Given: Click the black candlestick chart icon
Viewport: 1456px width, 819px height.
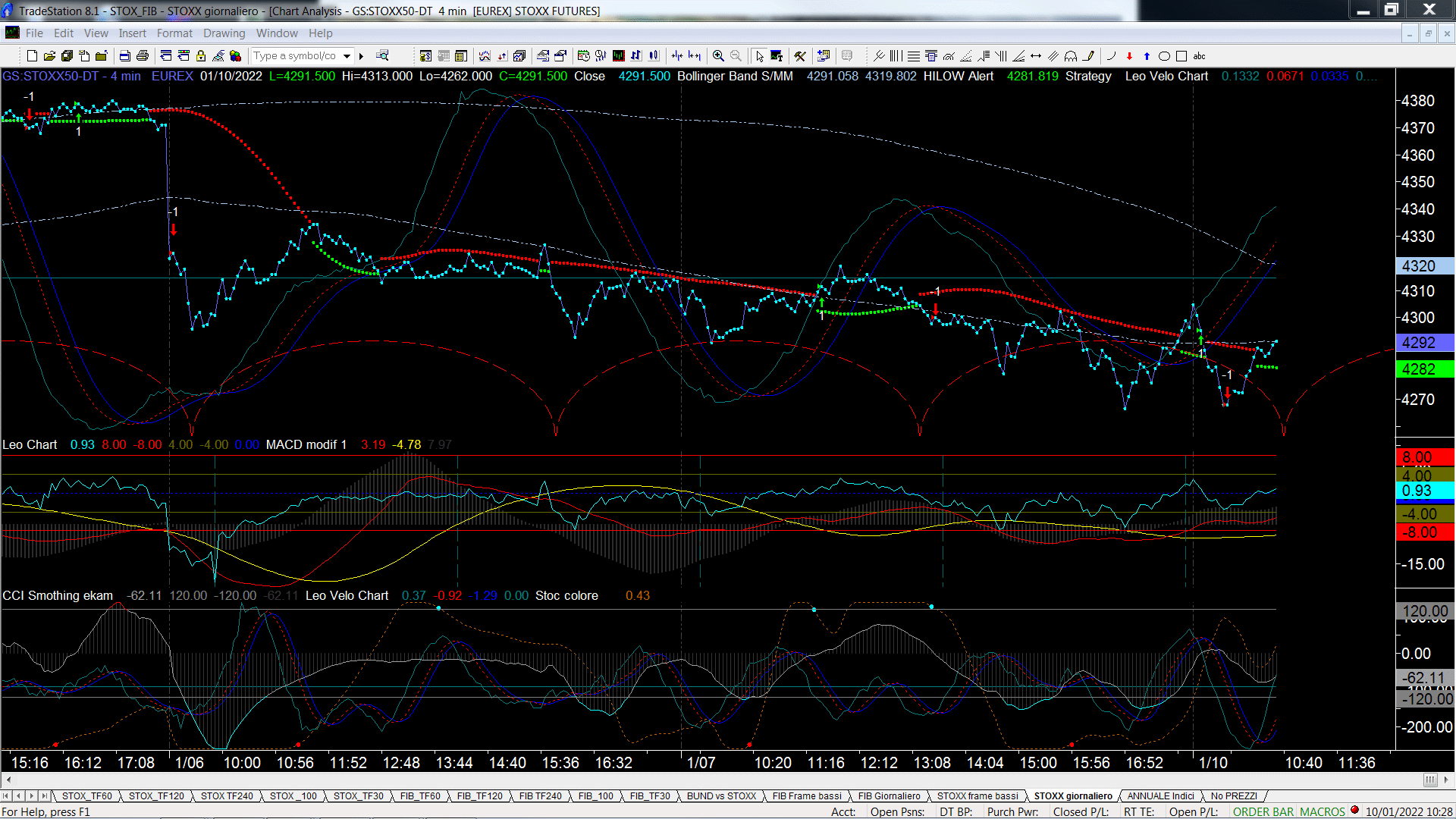Looking at the screenshot, I should pyautogui.click(x=619, y=56).
